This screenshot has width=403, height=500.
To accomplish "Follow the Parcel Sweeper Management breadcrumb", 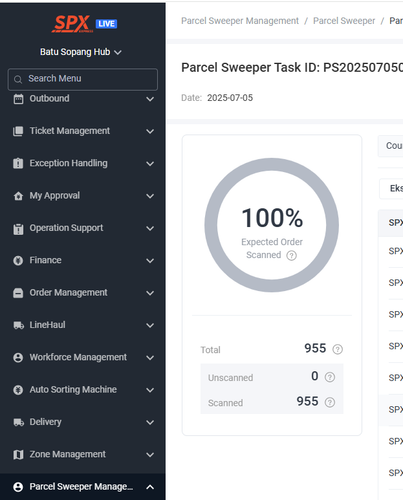I will [240, 21].
